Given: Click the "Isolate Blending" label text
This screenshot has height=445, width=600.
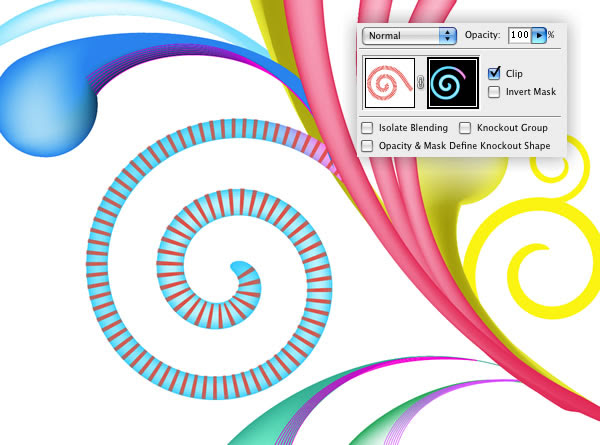Looking at the screenshot, I should (x=413, y=128).
